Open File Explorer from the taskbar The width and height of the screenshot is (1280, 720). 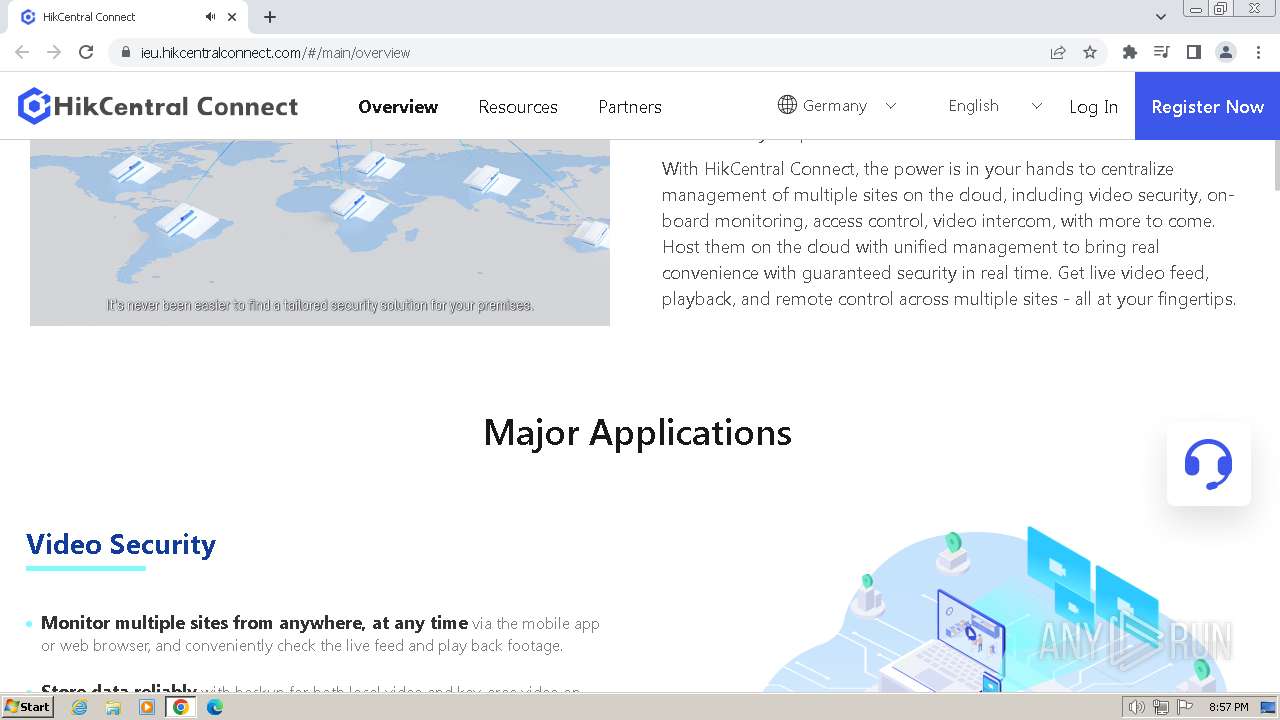coord(113,706)
